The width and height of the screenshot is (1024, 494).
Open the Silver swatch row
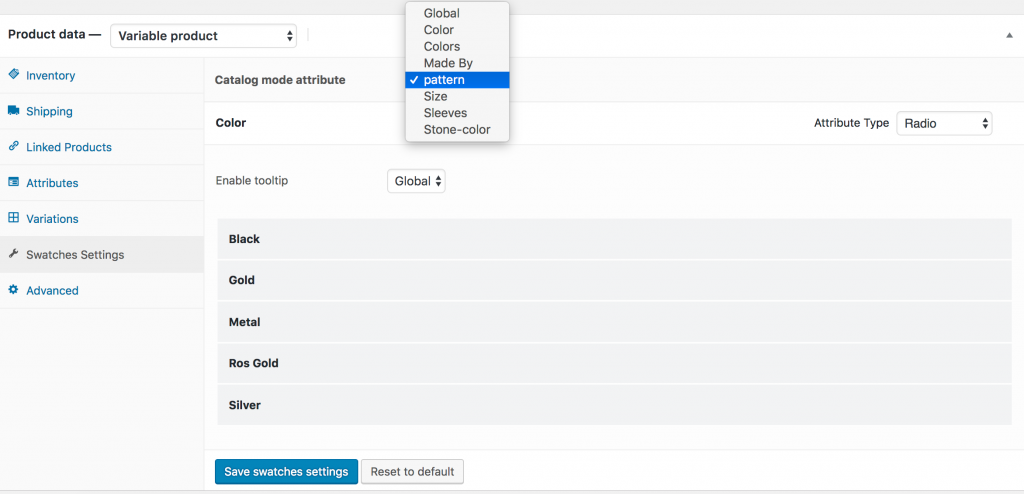pyautogui.click(x=613, y=405)
